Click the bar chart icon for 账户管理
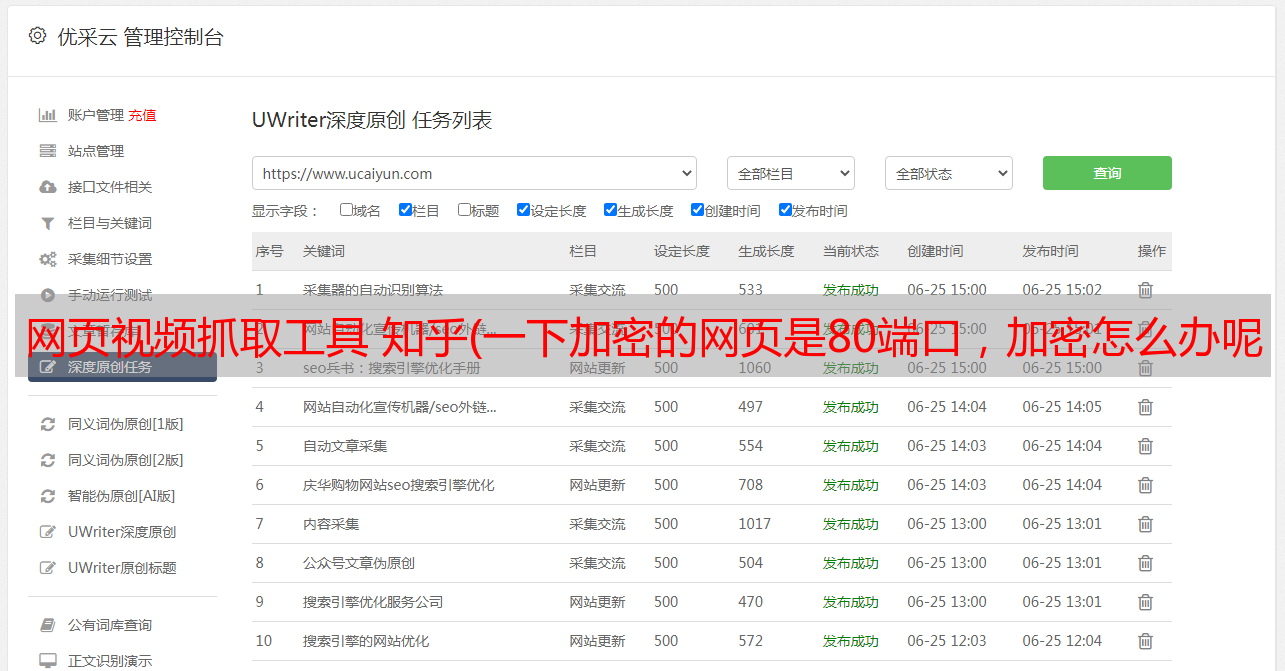Viewport: 1285px width, 671px height. coord(47,115)
